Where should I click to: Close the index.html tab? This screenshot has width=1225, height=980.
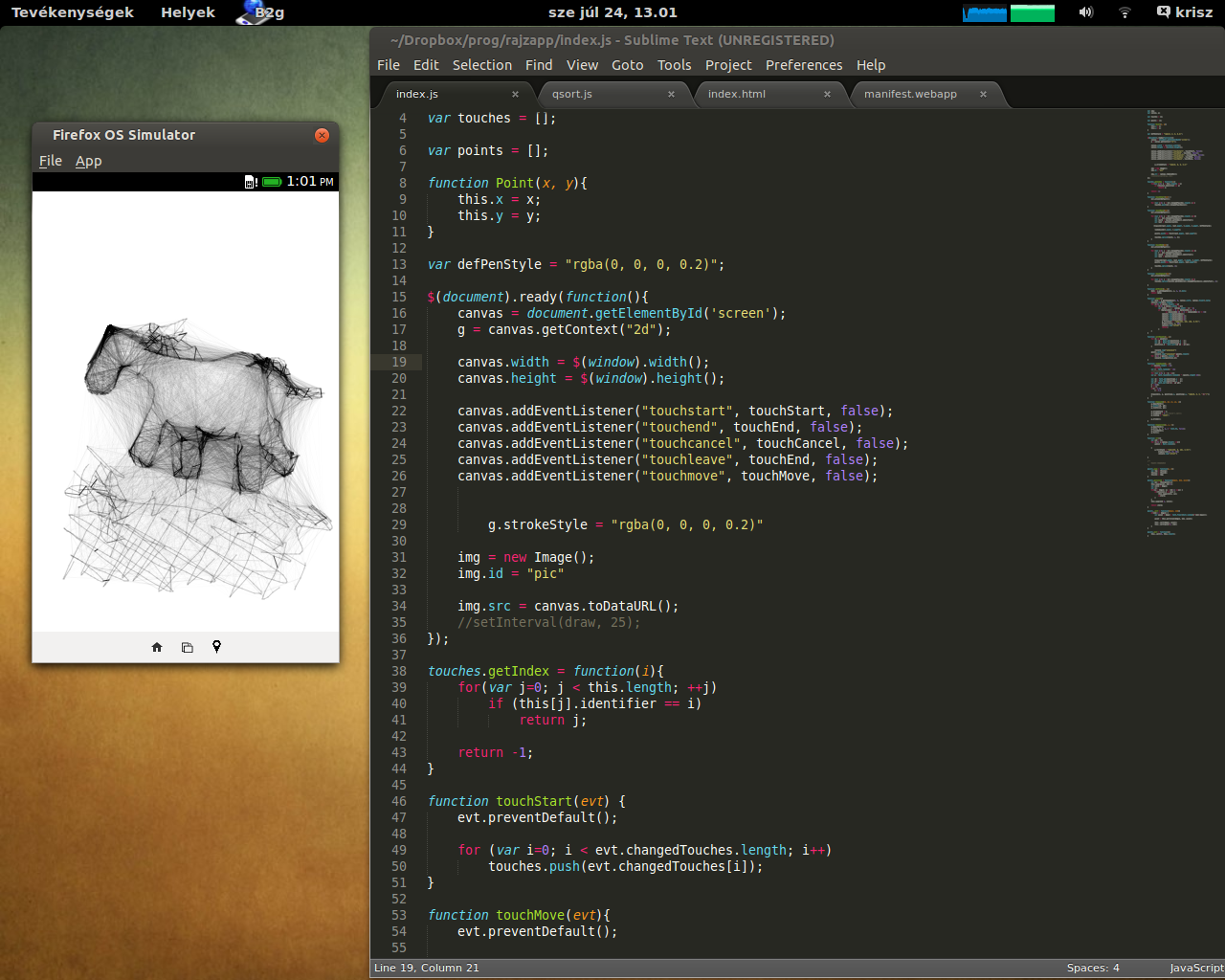tap(827, 94)
